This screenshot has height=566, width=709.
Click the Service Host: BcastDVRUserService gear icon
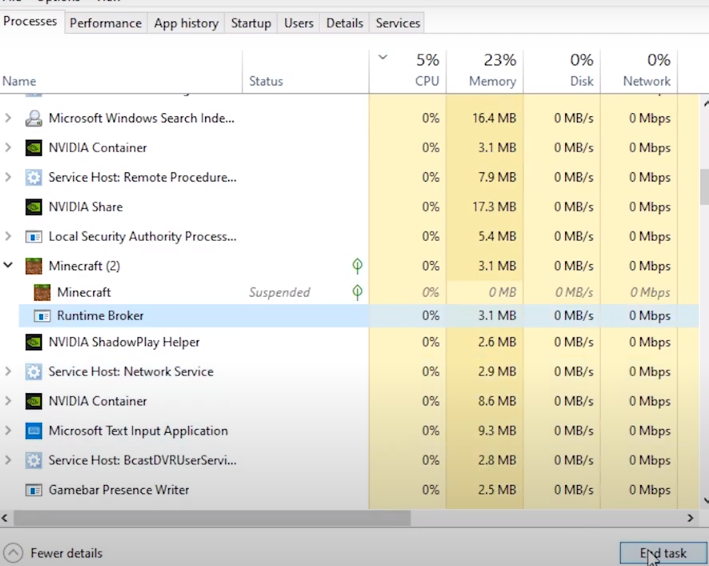33,460
